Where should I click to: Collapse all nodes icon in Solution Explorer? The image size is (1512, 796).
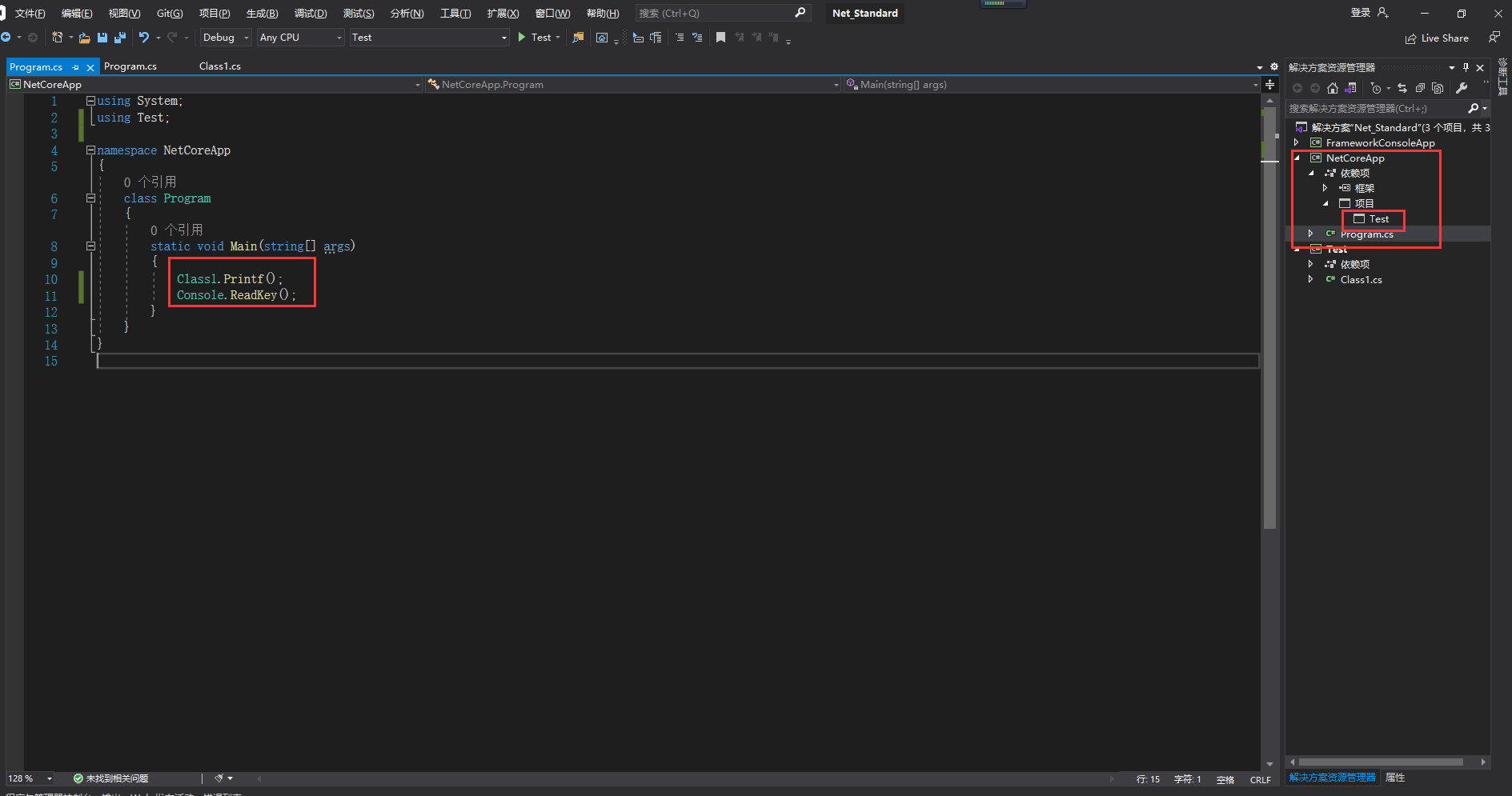pyautogui.click(x=1420, y=88)
